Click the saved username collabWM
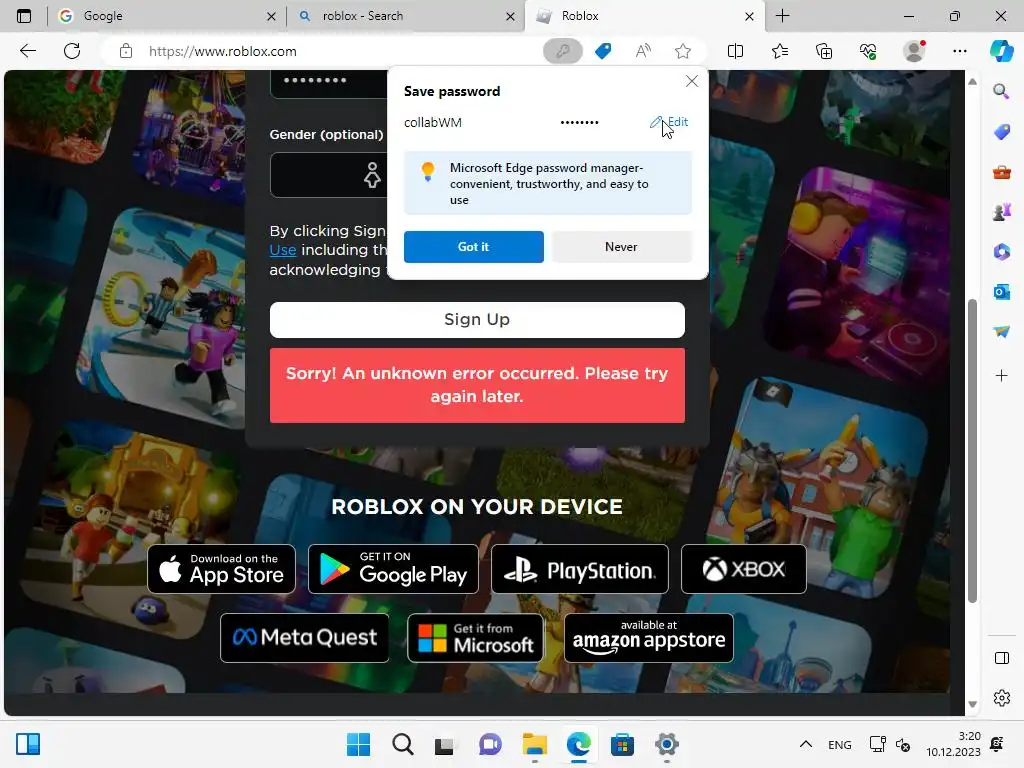The width and height of the screenshot is (1024, 768). pos(433,122)
